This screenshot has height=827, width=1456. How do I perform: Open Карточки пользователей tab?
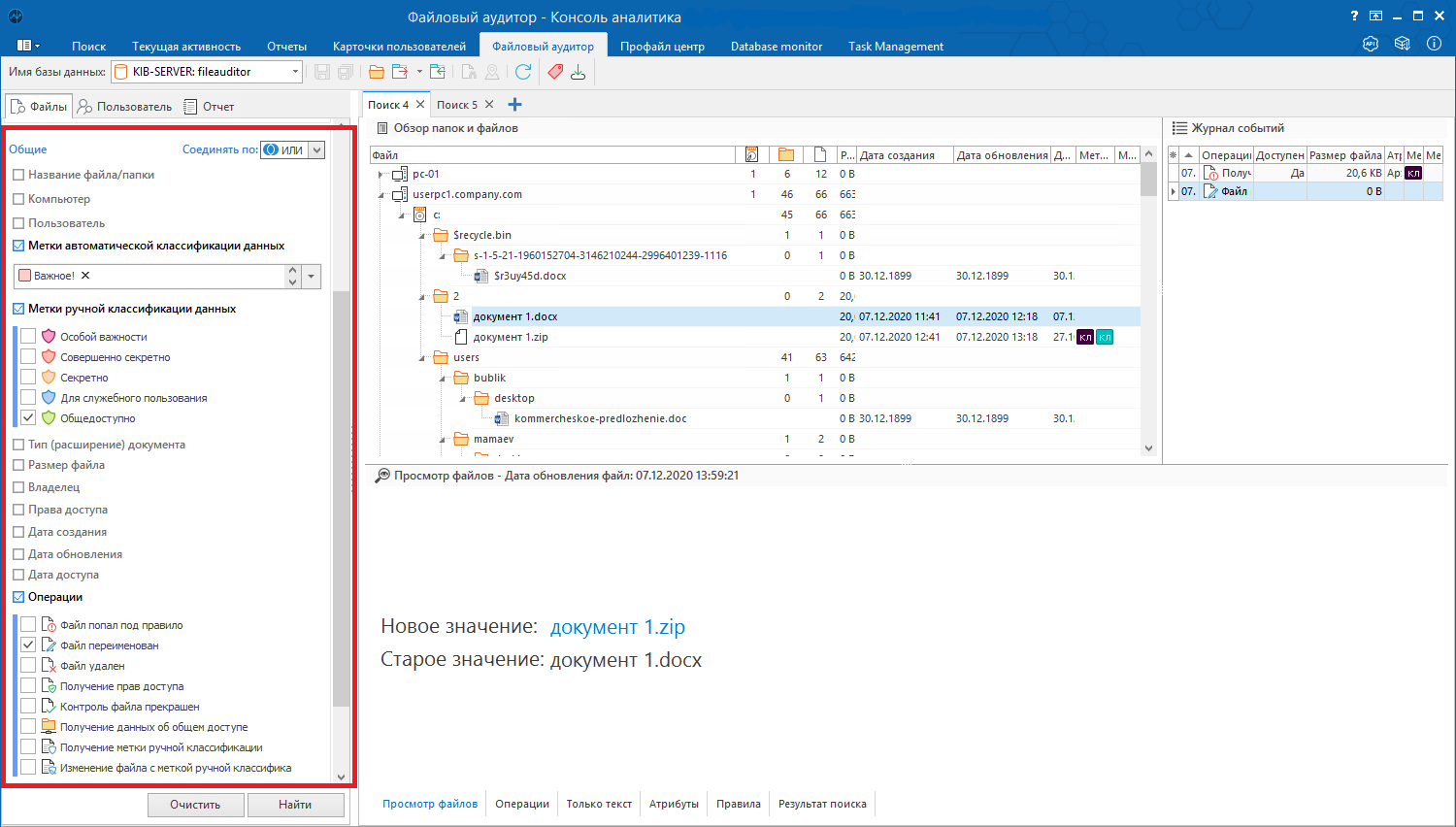tap(399, 46)
